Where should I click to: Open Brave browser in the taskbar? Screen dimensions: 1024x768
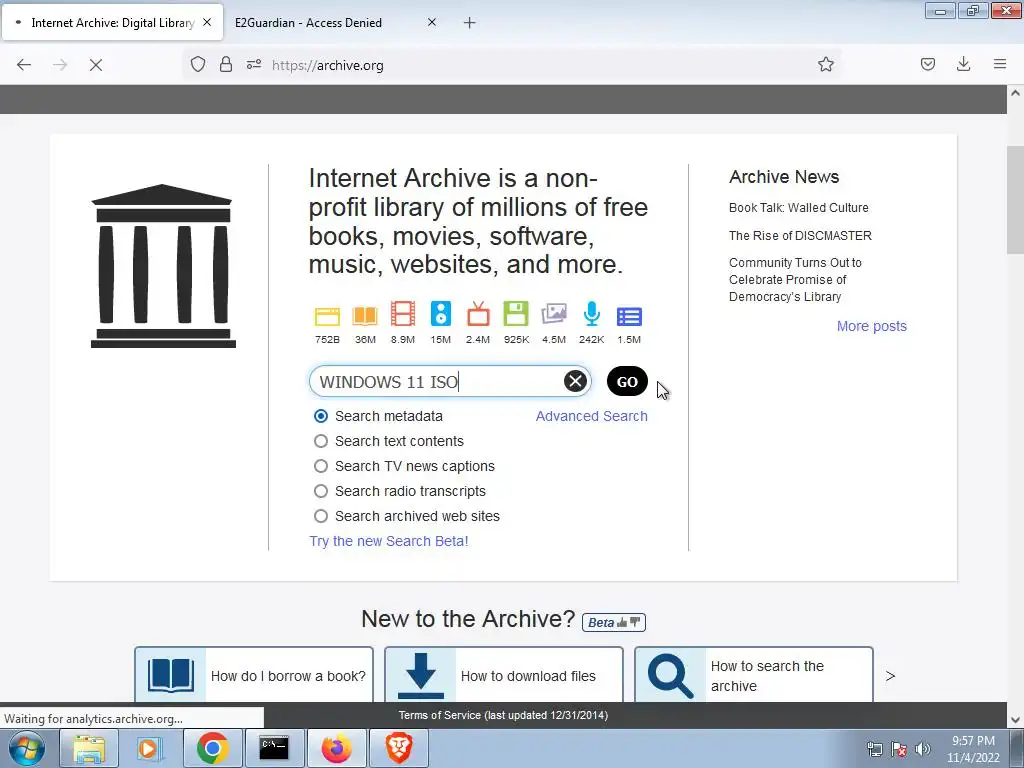399,748
